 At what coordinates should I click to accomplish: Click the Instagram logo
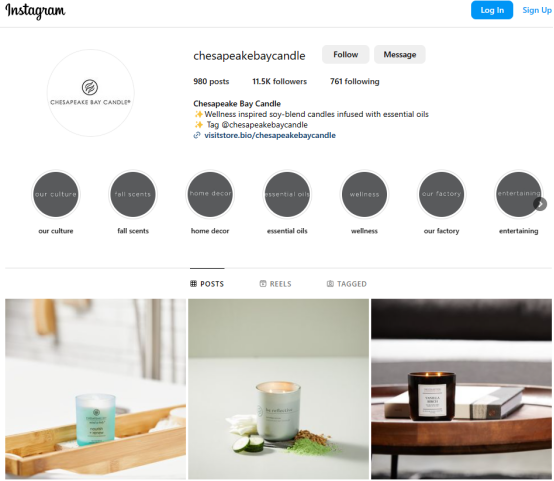tap(35, 11)
